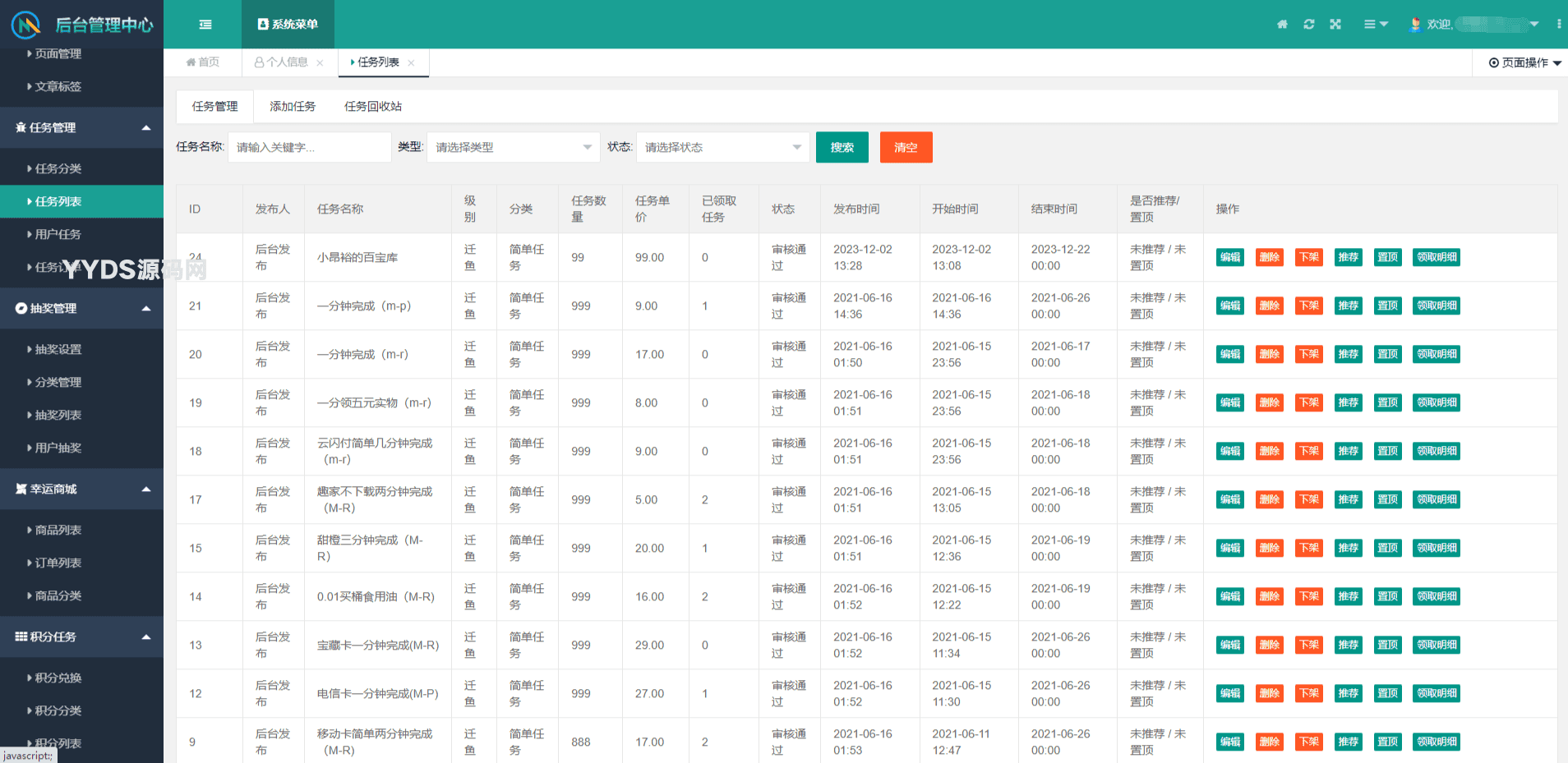The width and height of the screenshot is (1568, 763).
Task: Open 文章标签 in the sidebar
Action: pyautogui.click(x=82, y=86)
